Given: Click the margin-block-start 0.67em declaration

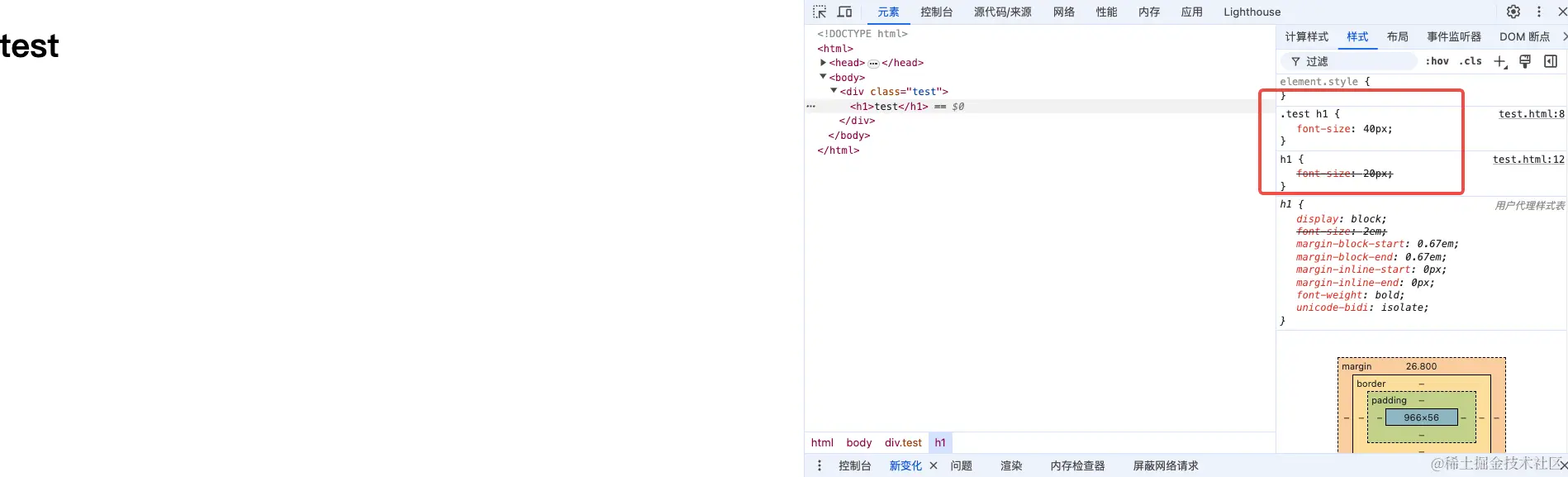Looking at the screenshot, I should pos(1377,244).
